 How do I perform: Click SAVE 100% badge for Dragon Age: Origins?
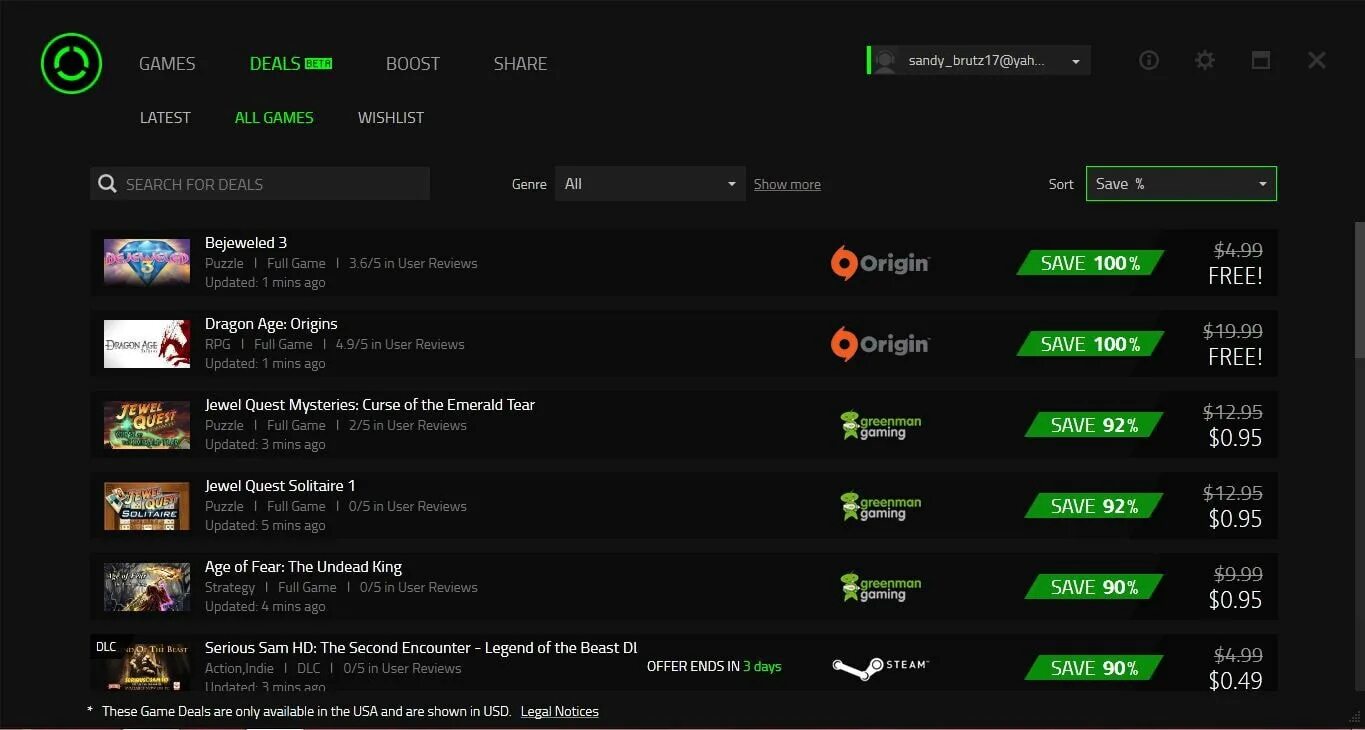point(1090,344)
